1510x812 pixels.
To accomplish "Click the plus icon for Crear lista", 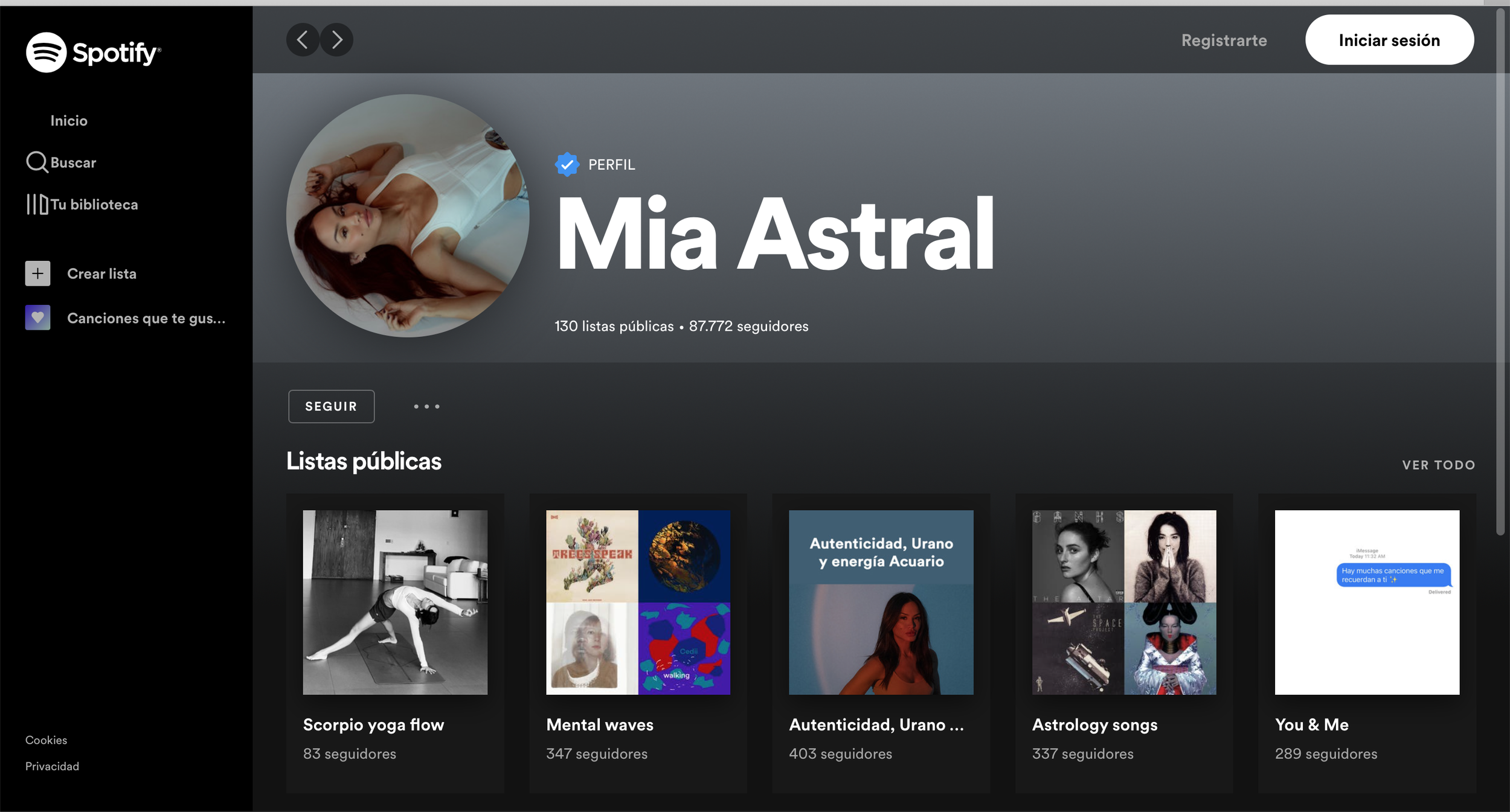I will click(x=37, y=273).
